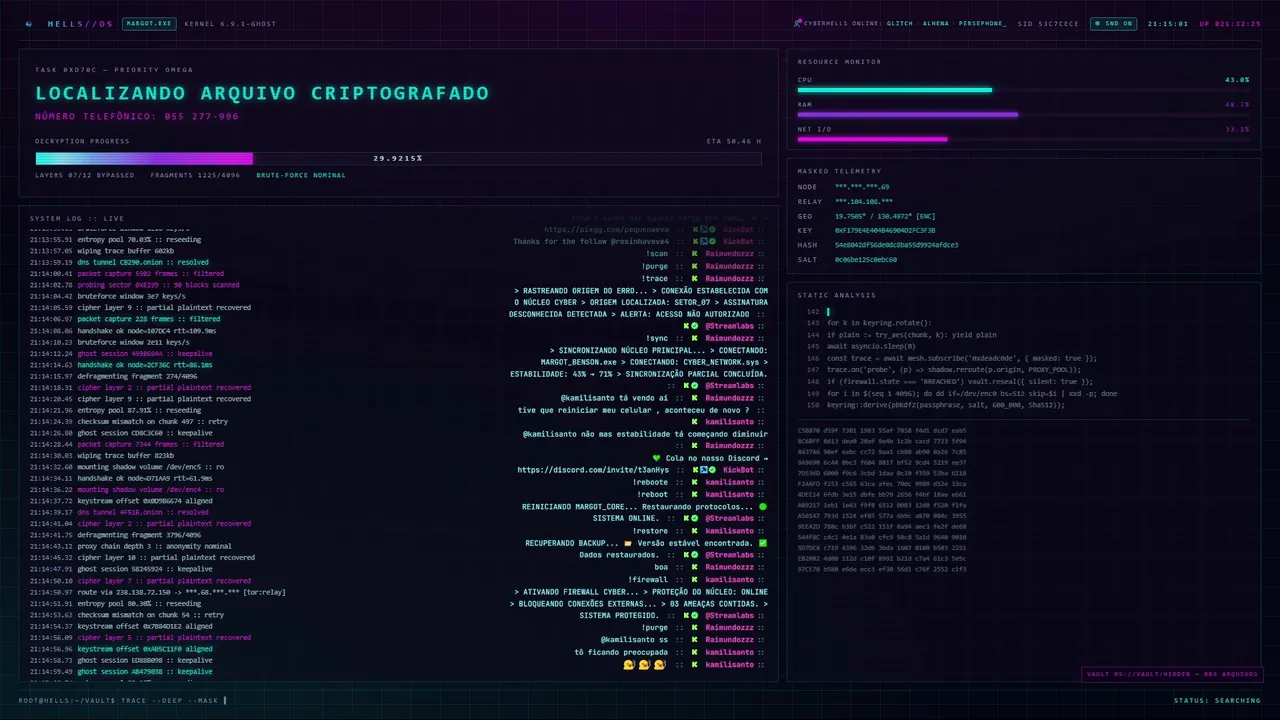
Task: Click the KEY value in Masked Telemetry
Action: coord(885,230)
